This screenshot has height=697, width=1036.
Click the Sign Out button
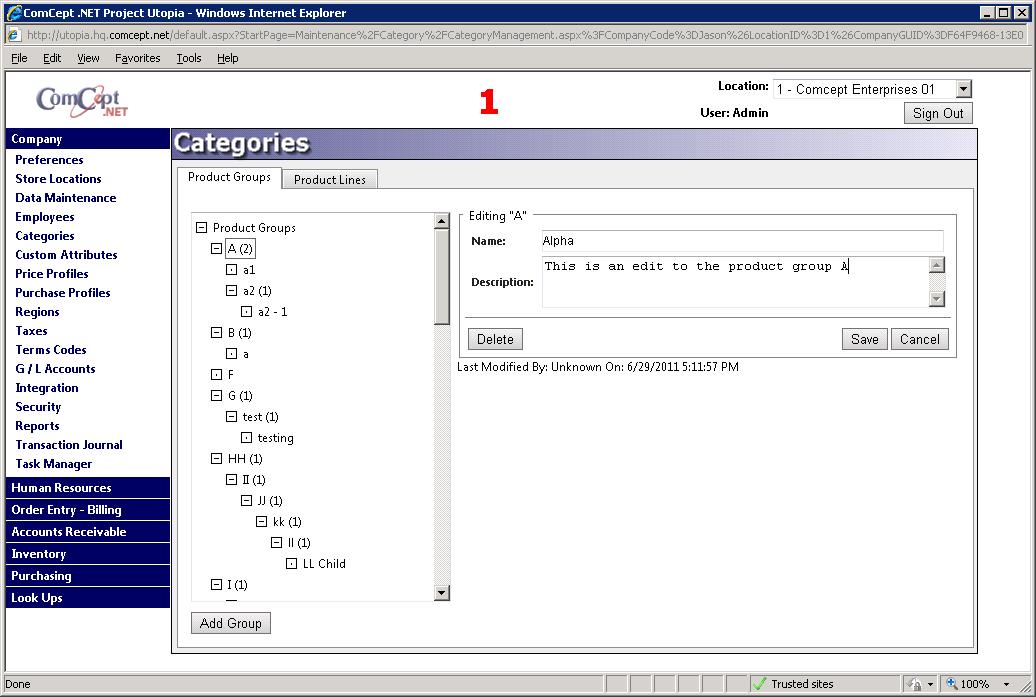938,113
